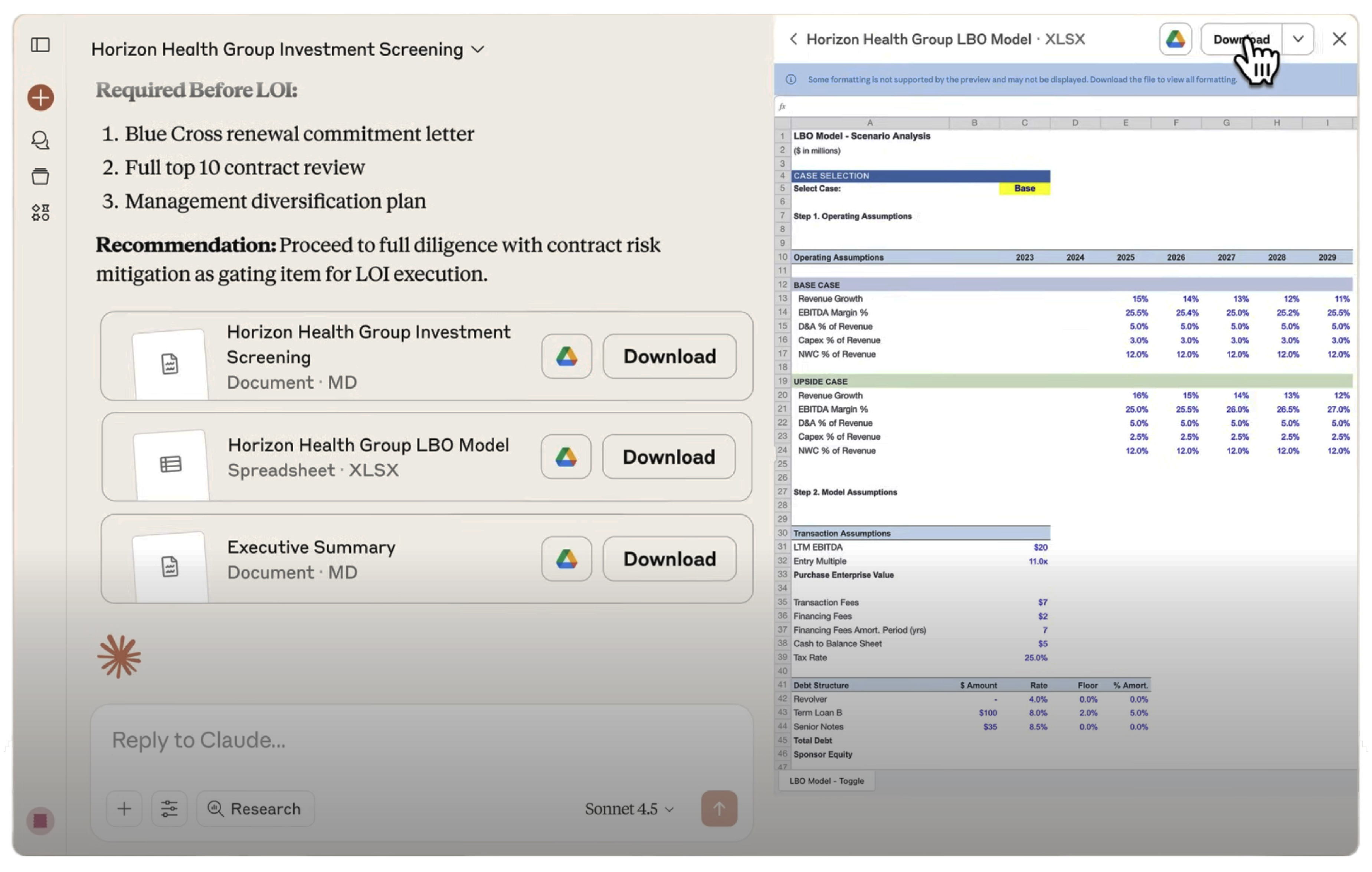Open the Sonnet 4.5 model selector
This screenshot has width=1372, height=872.
tap(629, 808)
